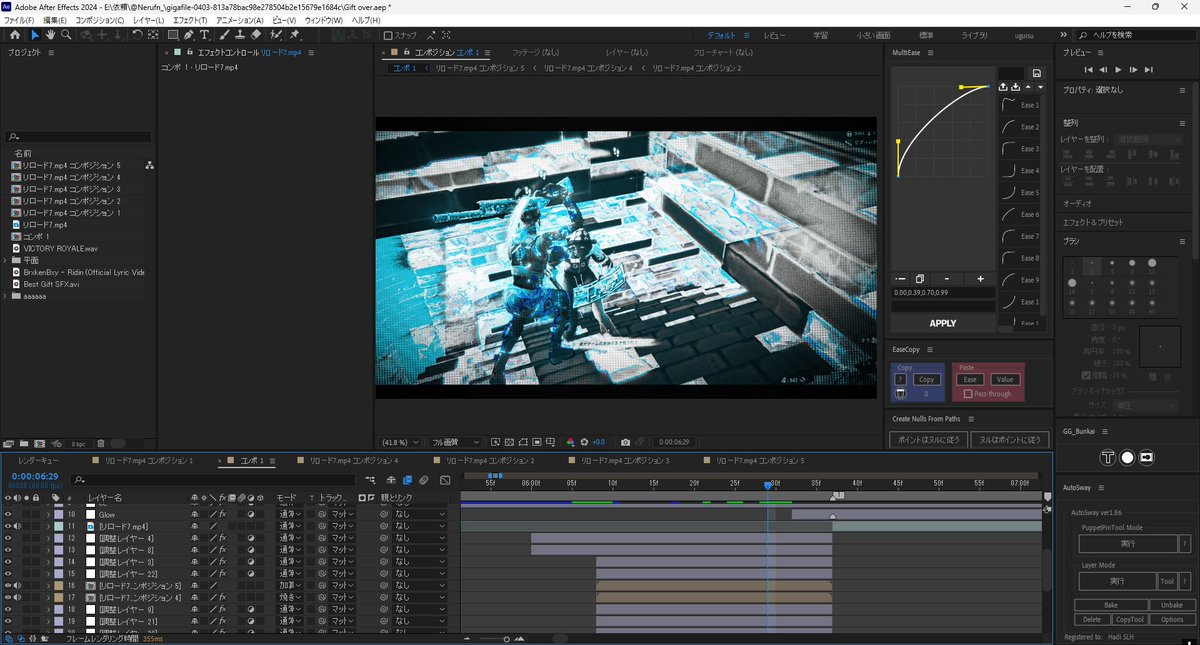The image size is (1200, 645).
Task: Hide the Glow layer with its eye icon
Action: click(x=8, y=514)
